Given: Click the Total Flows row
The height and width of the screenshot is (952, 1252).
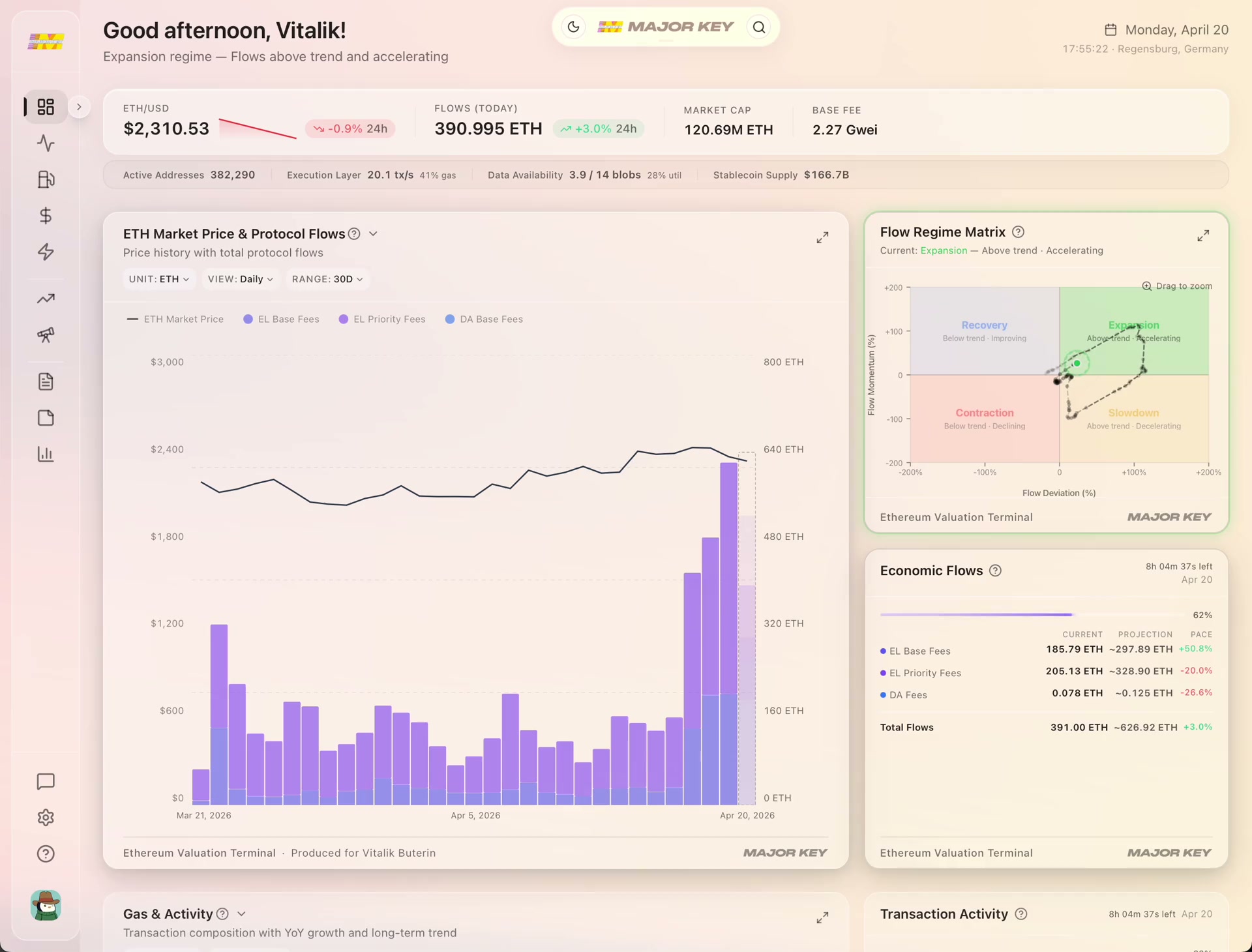Looking at the screenshot, I should pos(1046,727).
